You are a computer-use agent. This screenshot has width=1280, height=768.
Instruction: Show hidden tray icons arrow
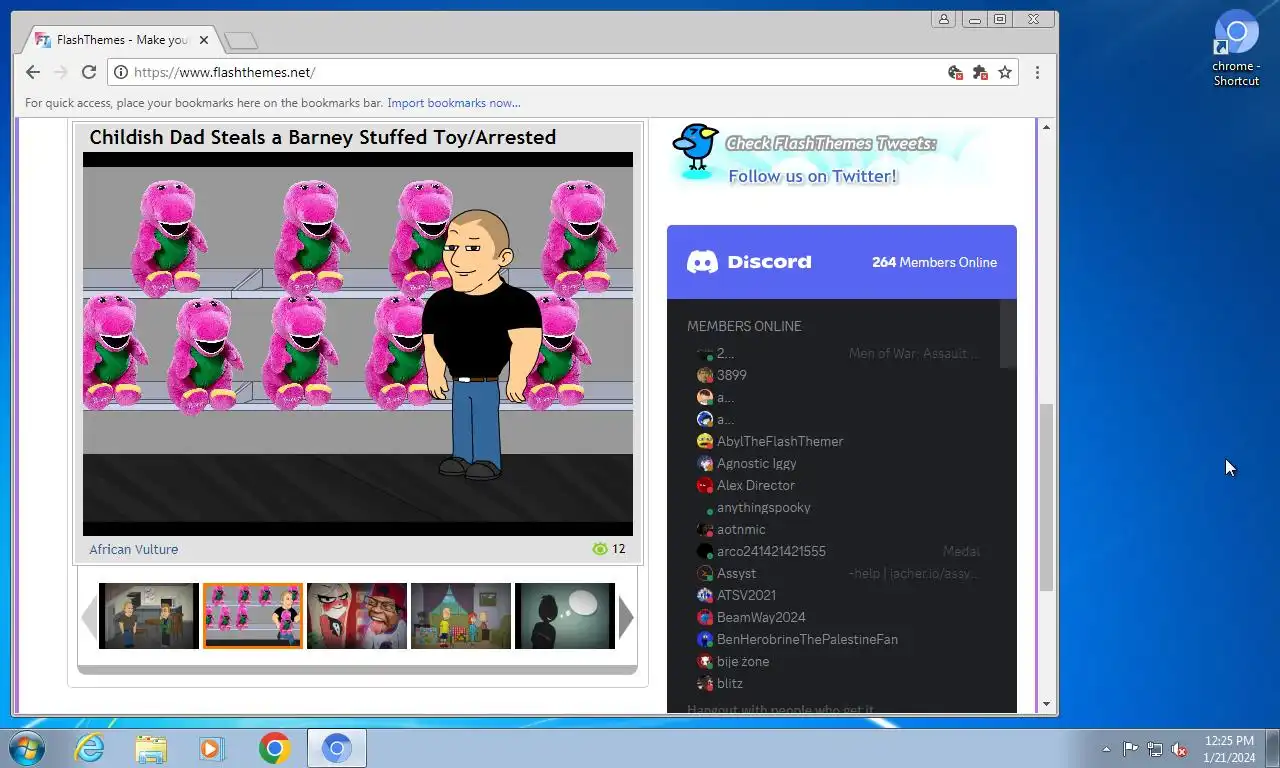coord(1106,748)
